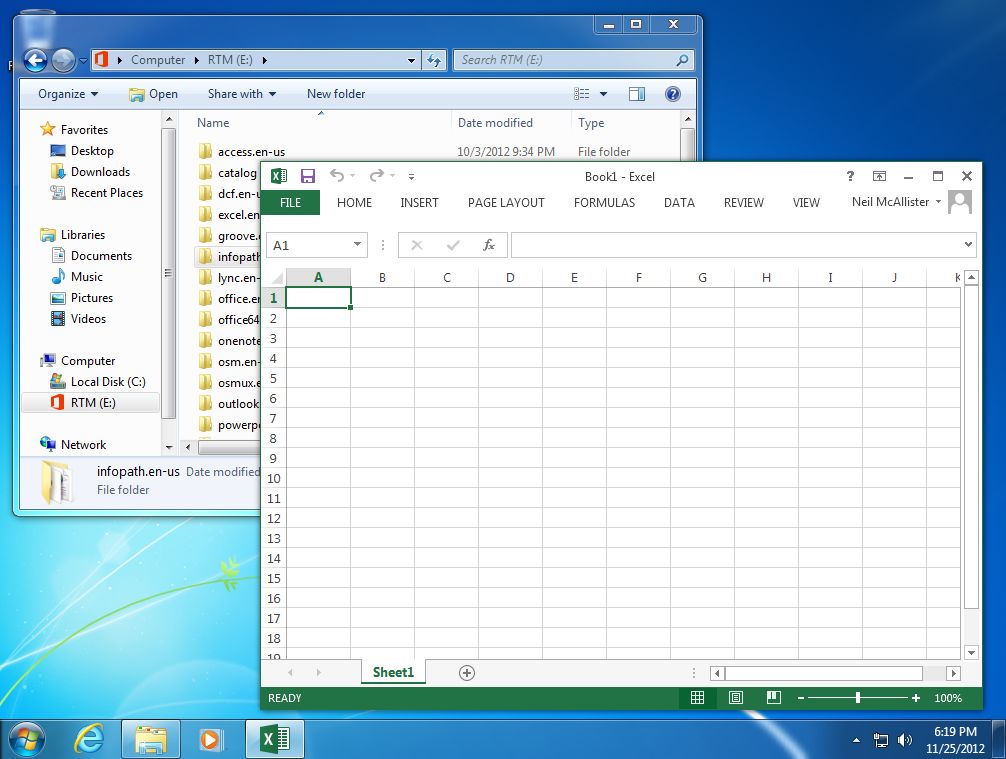
Task: Click the Excel horizontal scrollbar right arrow
Action: point(953,673)
